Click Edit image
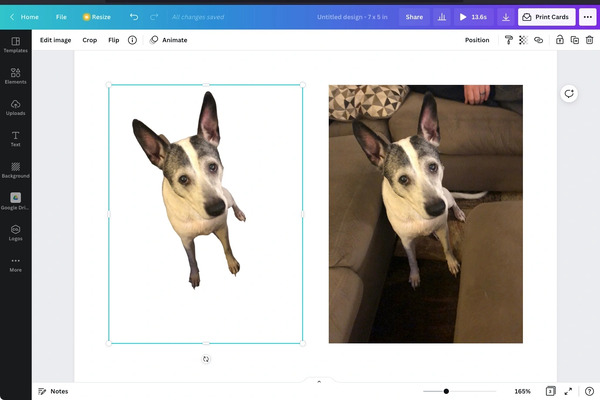The height and width of the screenshot is (400, 600). tap(55, 40)
